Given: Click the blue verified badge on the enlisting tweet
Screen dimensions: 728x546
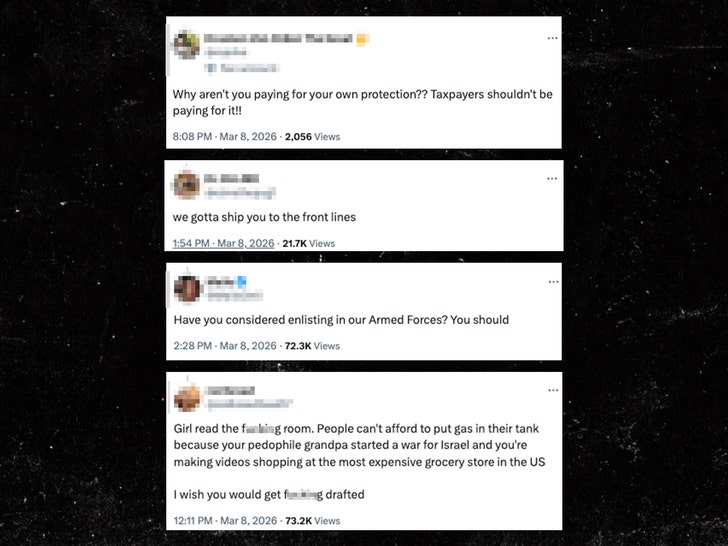Looking at the screenshot, I should pos(240,282).
